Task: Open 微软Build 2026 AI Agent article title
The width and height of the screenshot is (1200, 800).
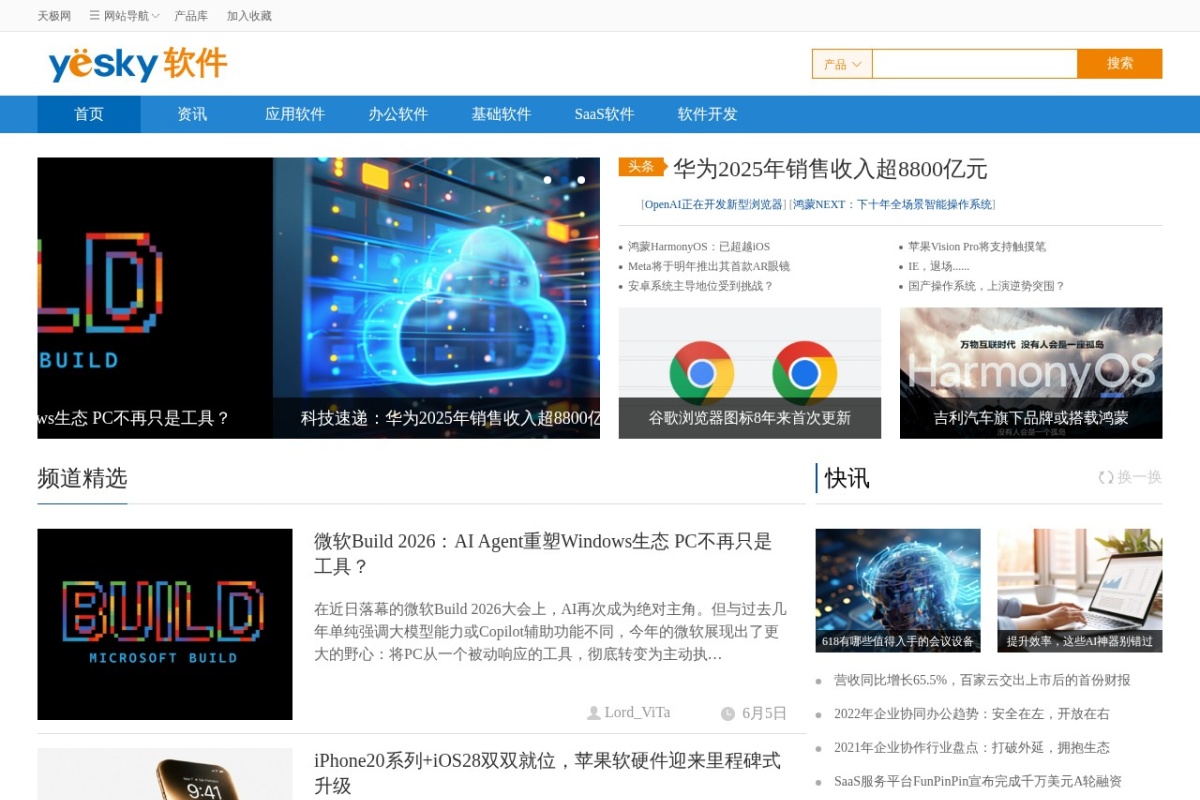Action: tap(543, 554)
